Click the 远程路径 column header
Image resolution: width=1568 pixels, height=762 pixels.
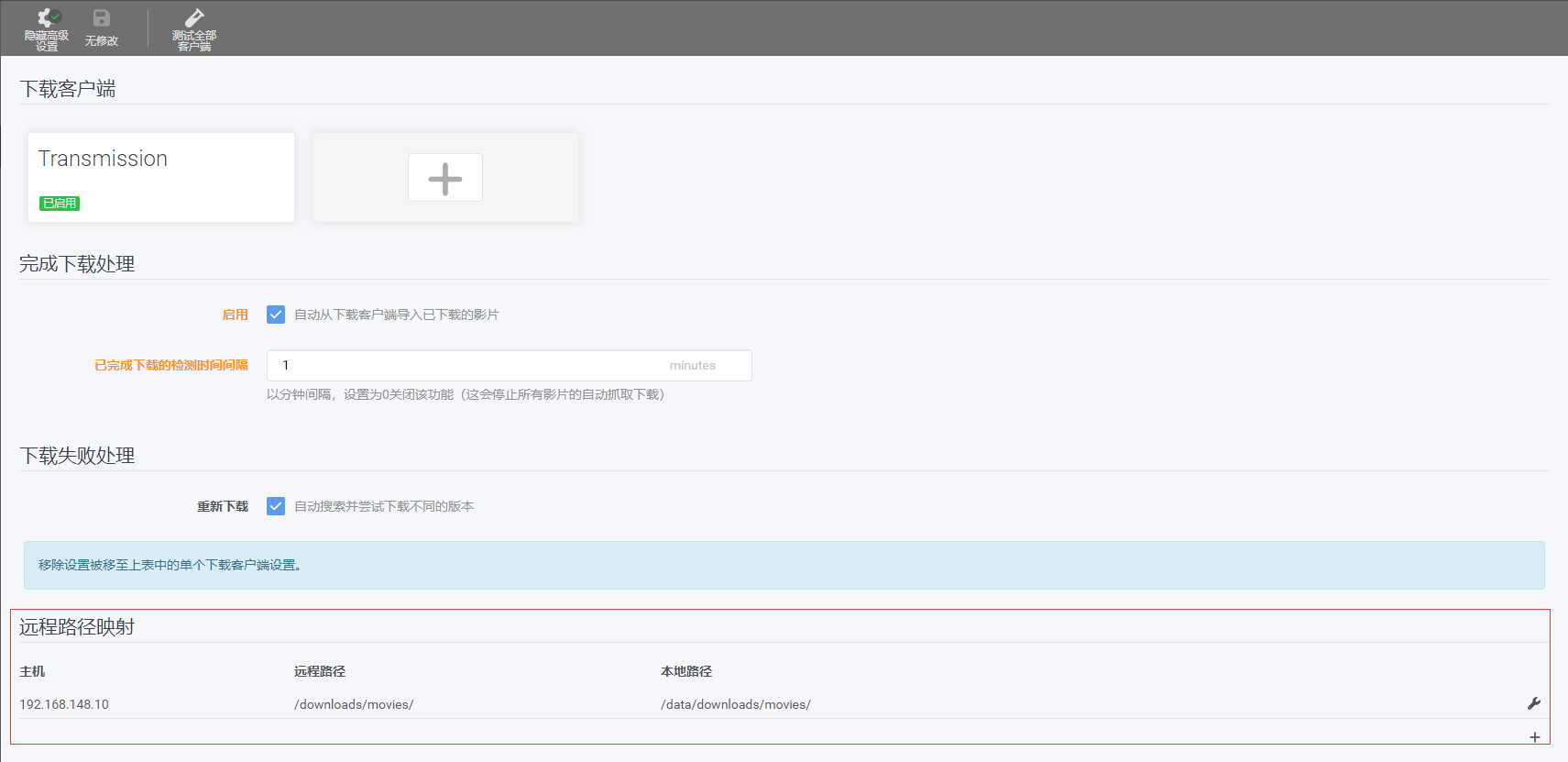pos(320,671)
